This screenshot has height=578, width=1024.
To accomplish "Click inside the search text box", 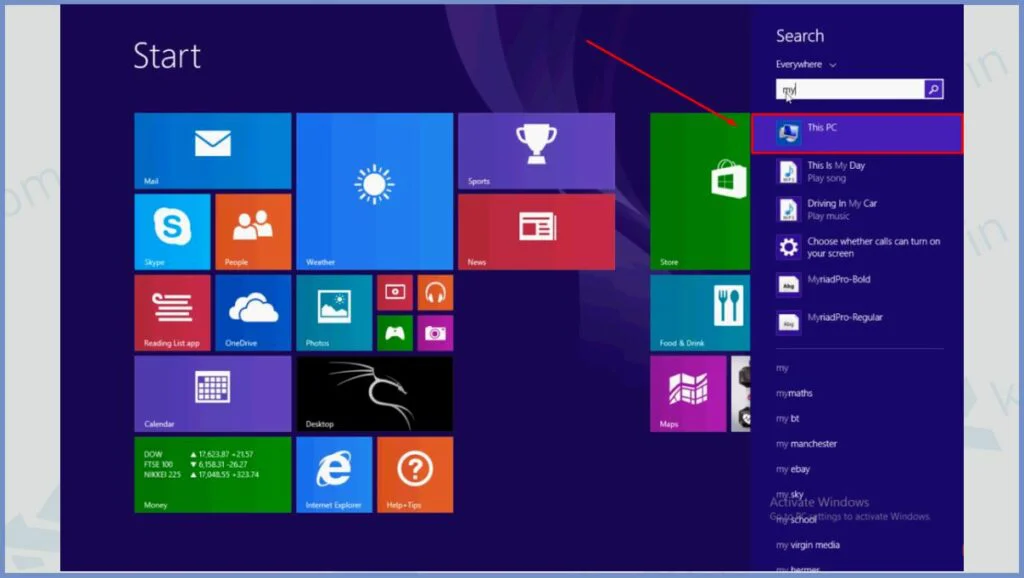I will pos(850,90).
